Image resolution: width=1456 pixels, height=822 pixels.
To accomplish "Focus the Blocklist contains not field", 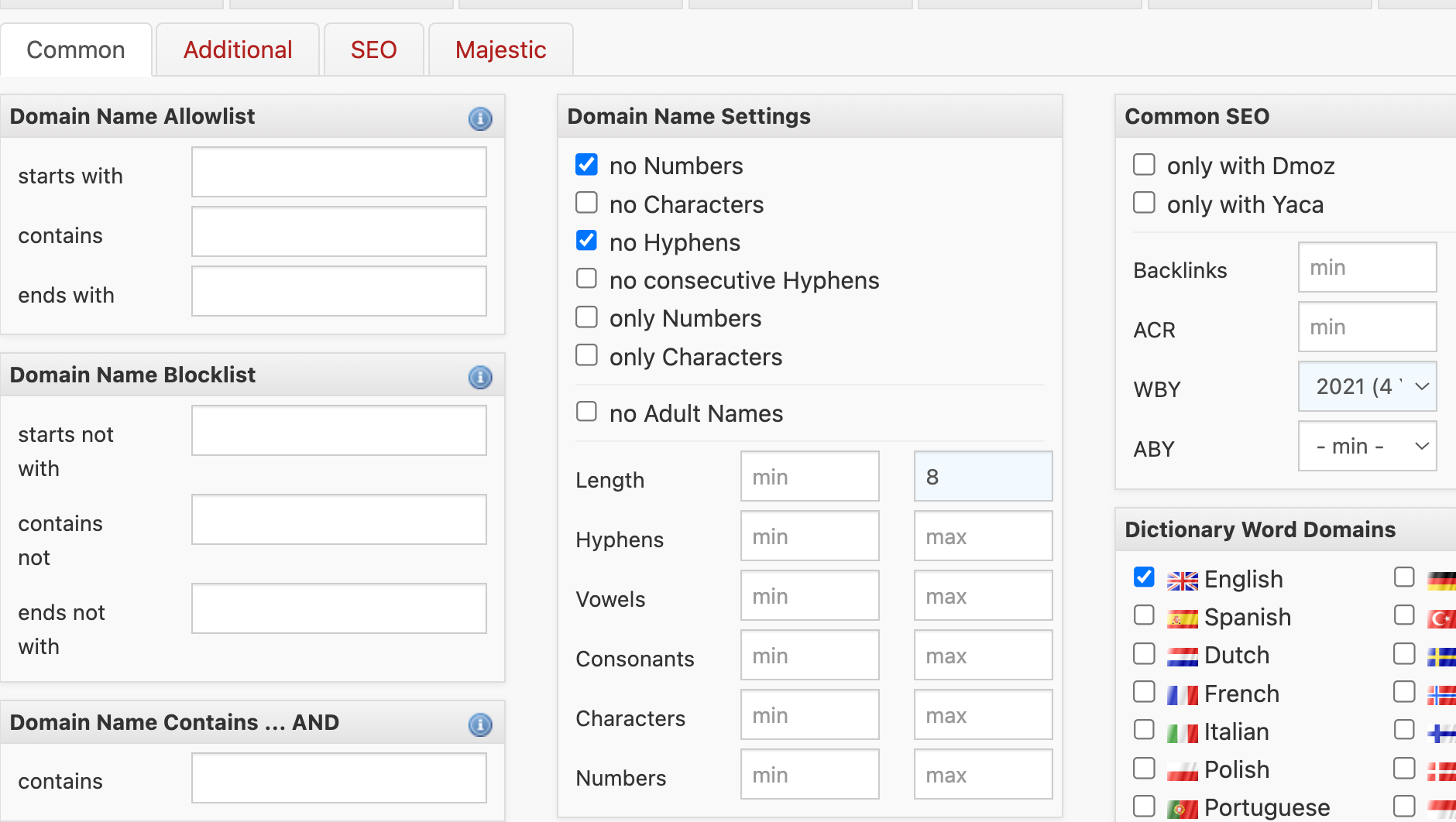I will 339,519.
